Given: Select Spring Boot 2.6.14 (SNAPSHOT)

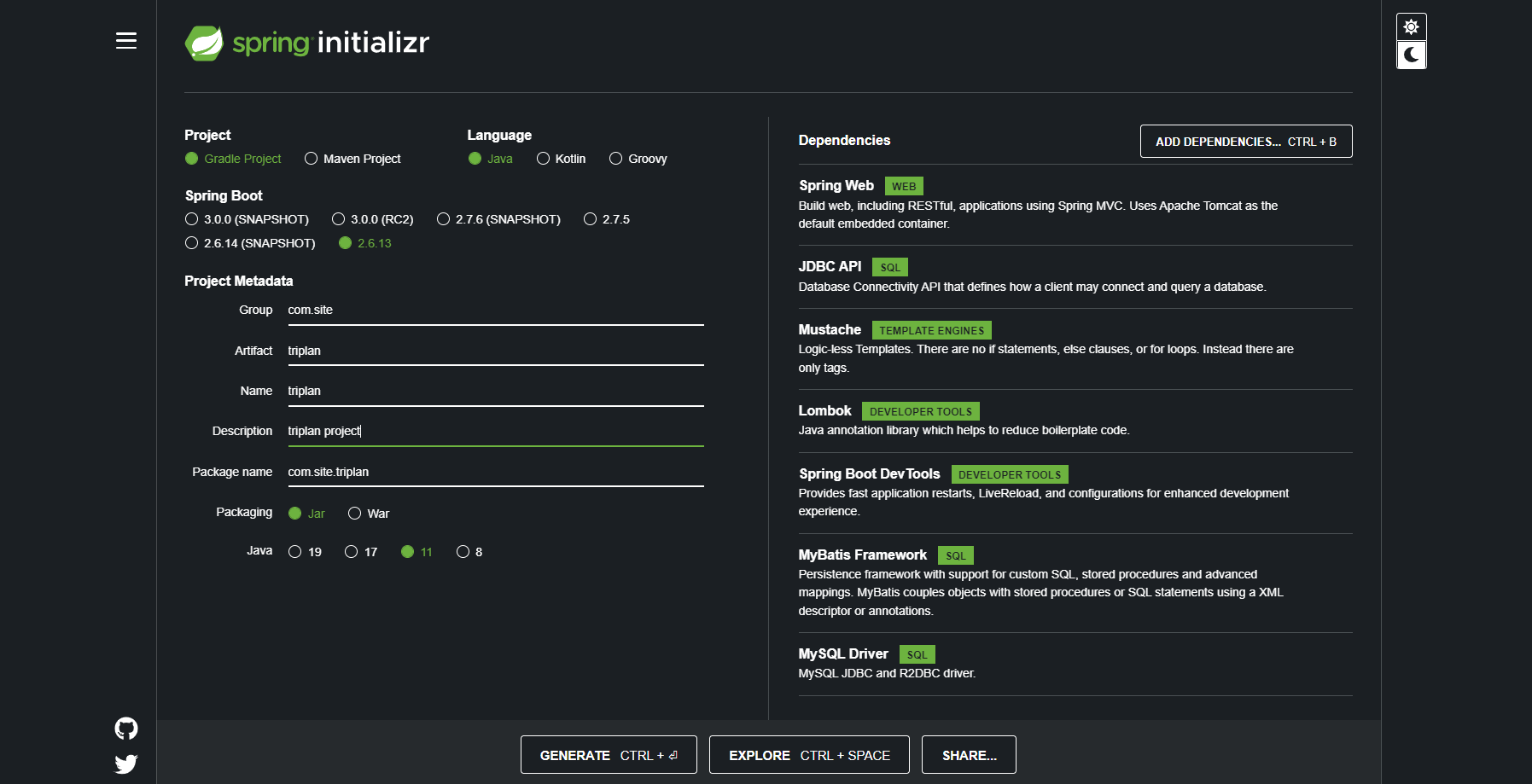Looking at the screenshot, I should click(x=250, y=243).
